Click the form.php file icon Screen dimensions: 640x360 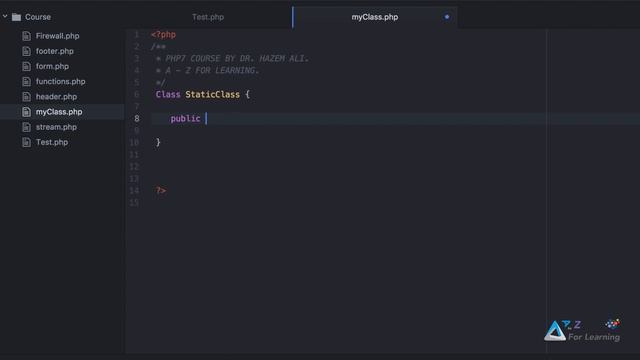[27, 66]
